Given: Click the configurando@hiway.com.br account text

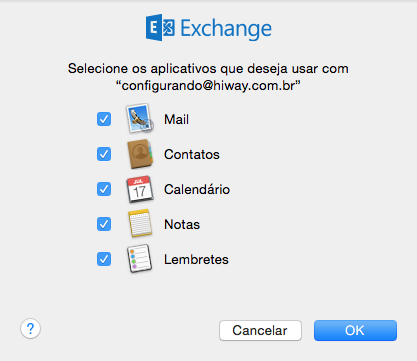Looking at the screenshot, I should (208, 86).
